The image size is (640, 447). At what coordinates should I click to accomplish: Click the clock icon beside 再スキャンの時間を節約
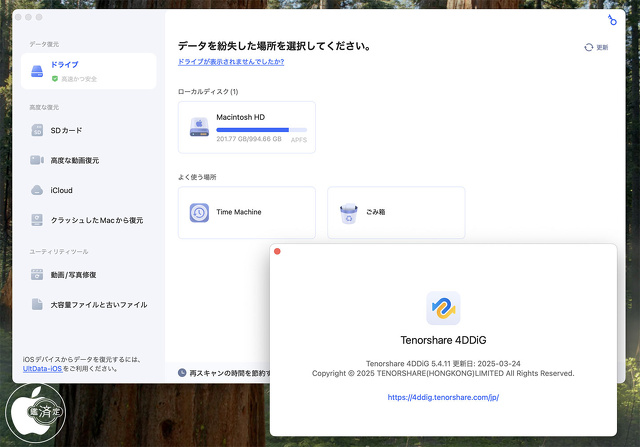(182, 373)
